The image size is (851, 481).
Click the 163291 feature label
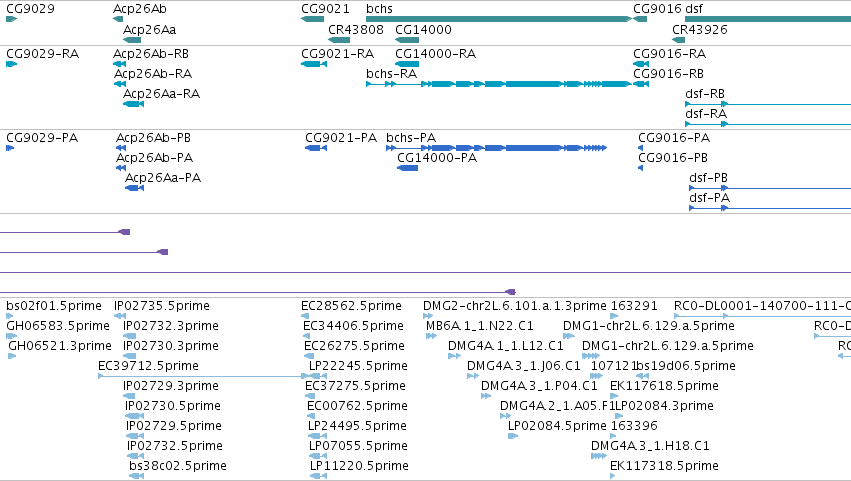tap(634, 306)
